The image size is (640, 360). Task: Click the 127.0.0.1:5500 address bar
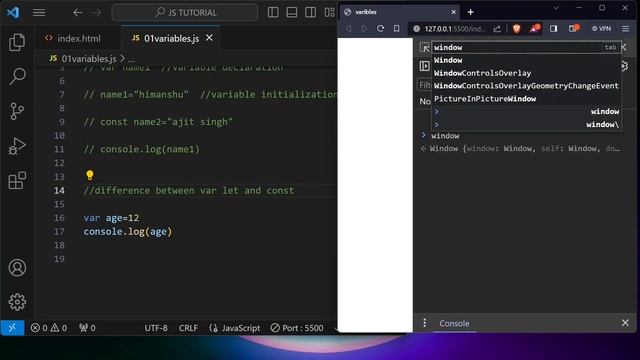coord(454,29)
